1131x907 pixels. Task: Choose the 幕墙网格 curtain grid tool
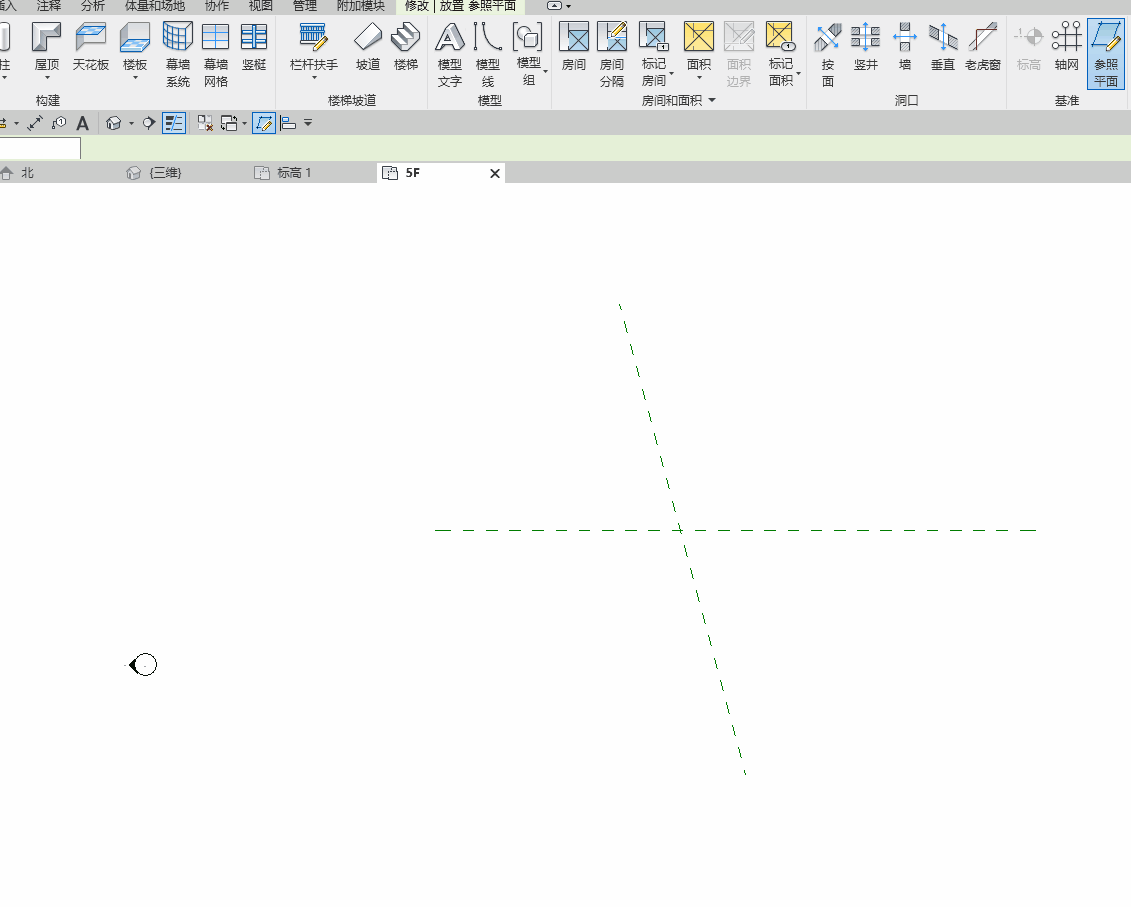[216, 55]
